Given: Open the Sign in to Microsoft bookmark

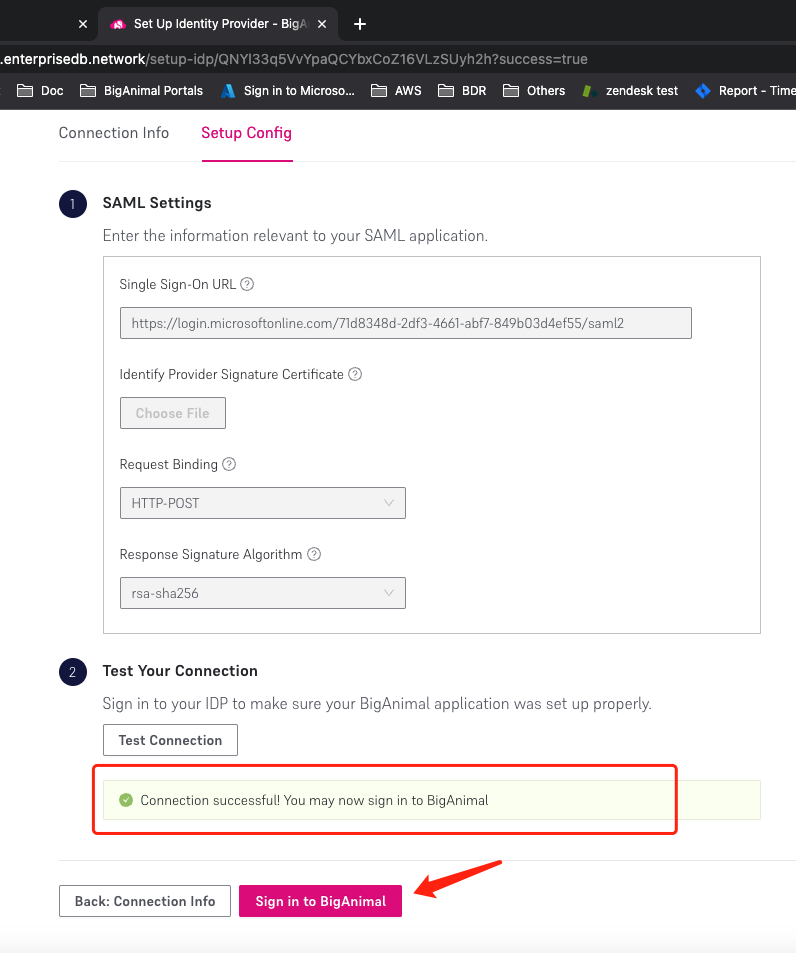Looking at the screenshot, I should pyautogui.click(x=288, y=91).
